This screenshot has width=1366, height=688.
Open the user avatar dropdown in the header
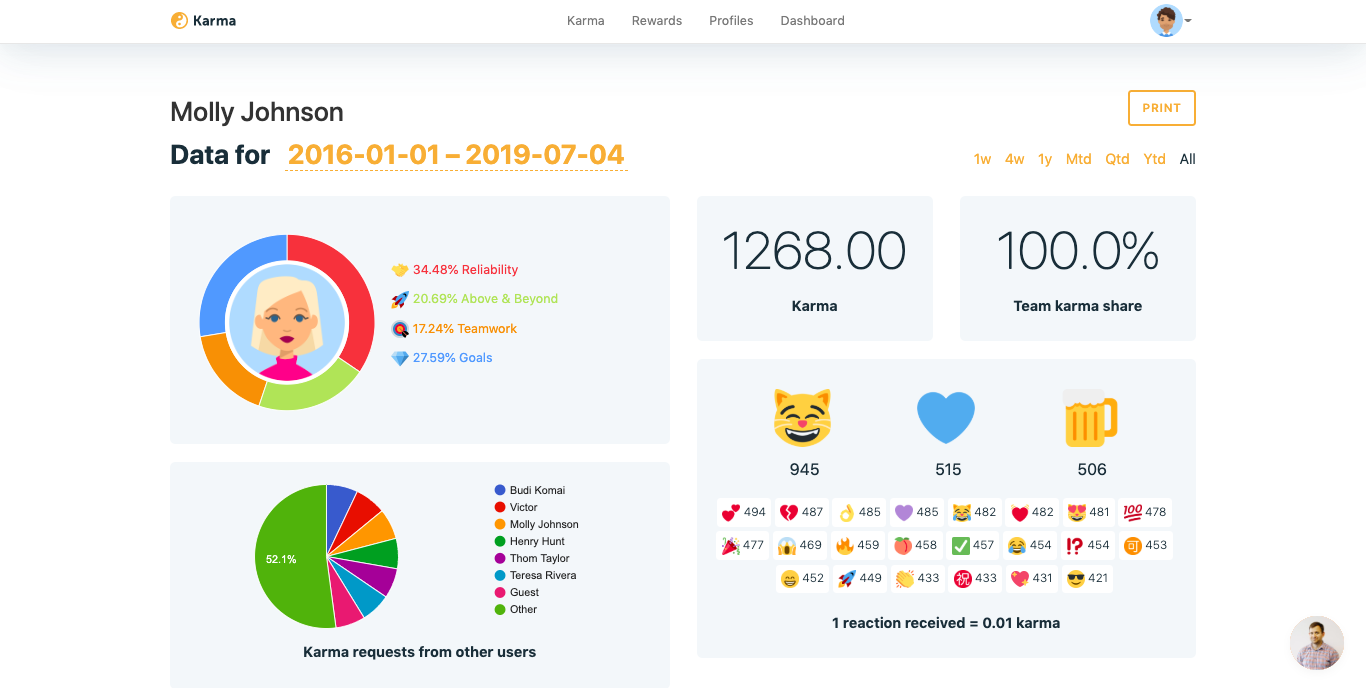click(x=1171, y=20)
